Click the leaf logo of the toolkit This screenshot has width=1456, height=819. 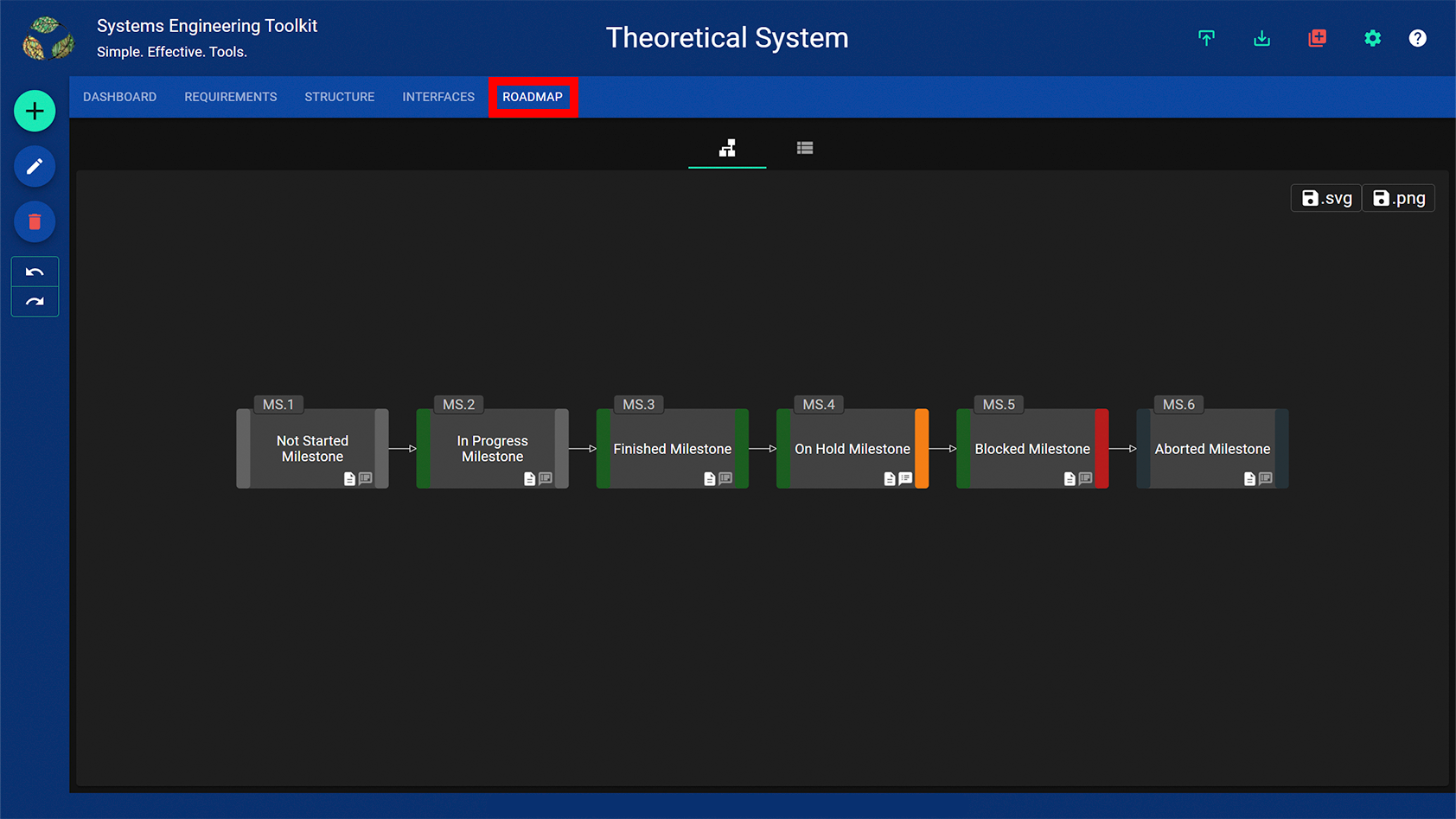48,38
